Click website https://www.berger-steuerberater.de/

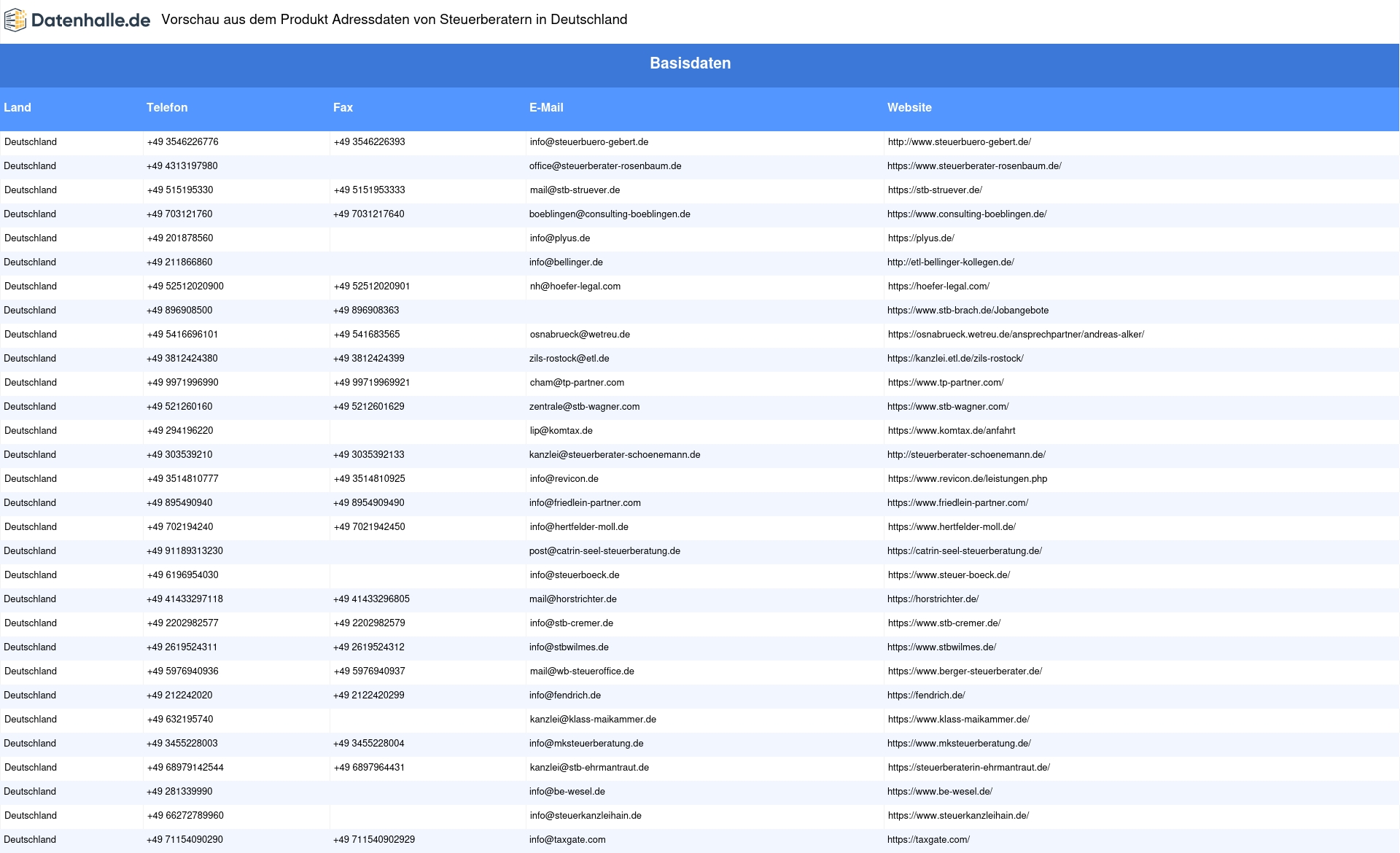965,671
